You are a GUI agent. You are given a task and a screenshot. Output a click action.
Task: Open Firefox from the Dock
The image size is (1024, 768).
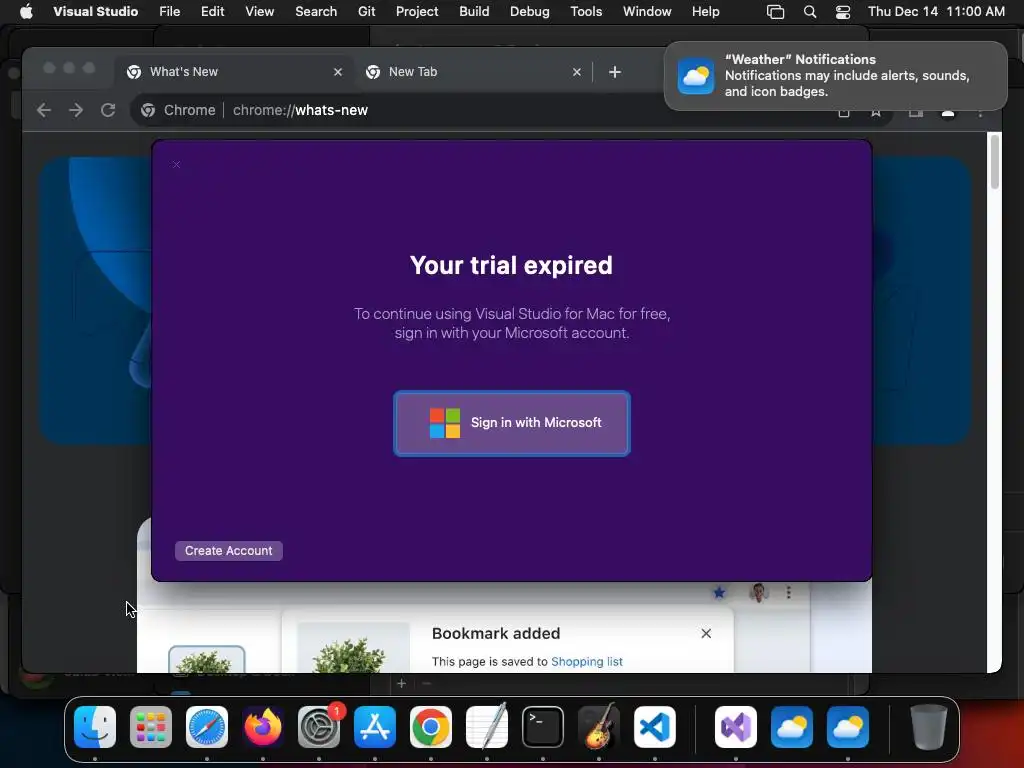263,726
